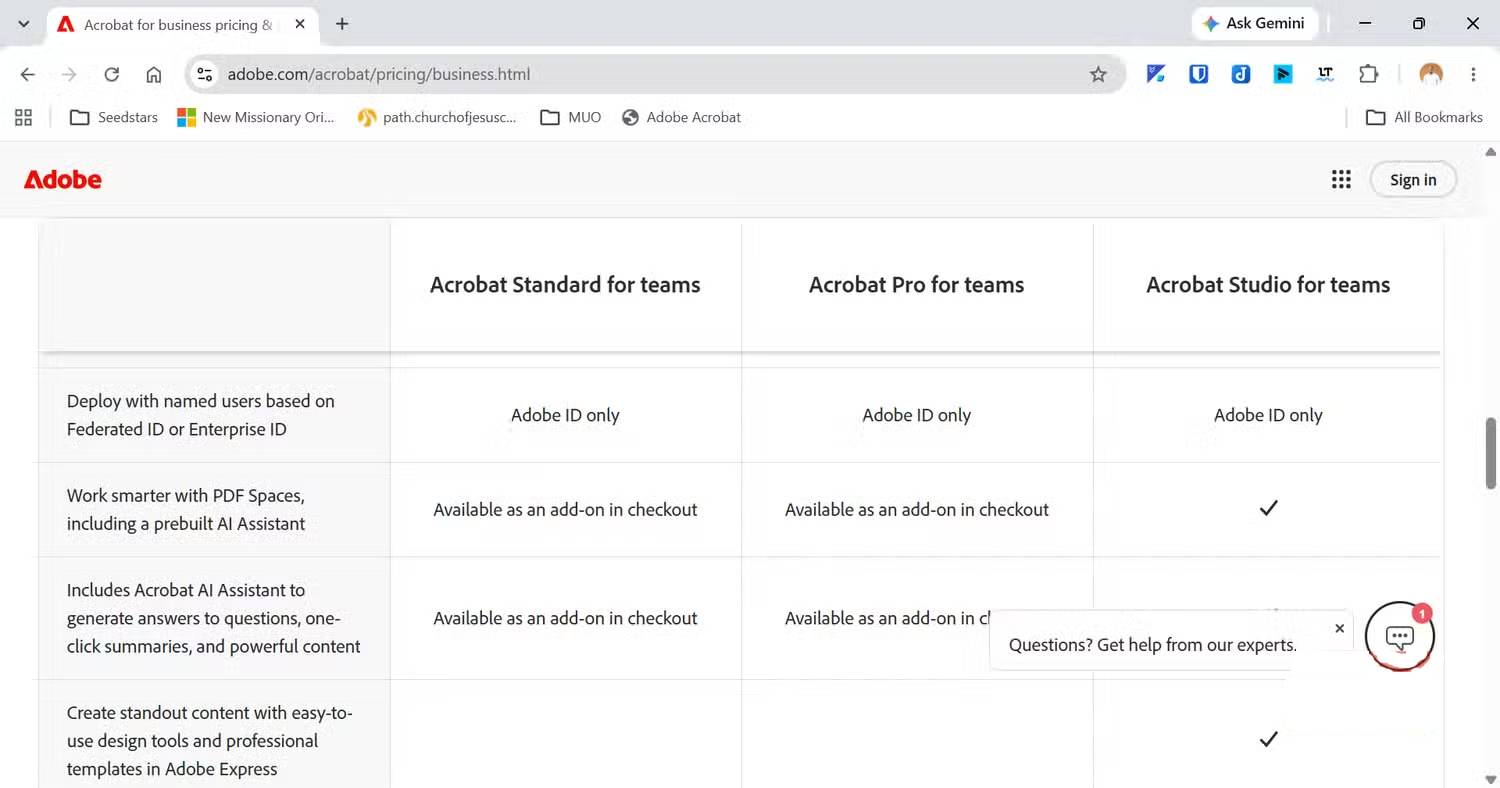Open a new browser tab
Screen dimensions: 1500x788
342,24
